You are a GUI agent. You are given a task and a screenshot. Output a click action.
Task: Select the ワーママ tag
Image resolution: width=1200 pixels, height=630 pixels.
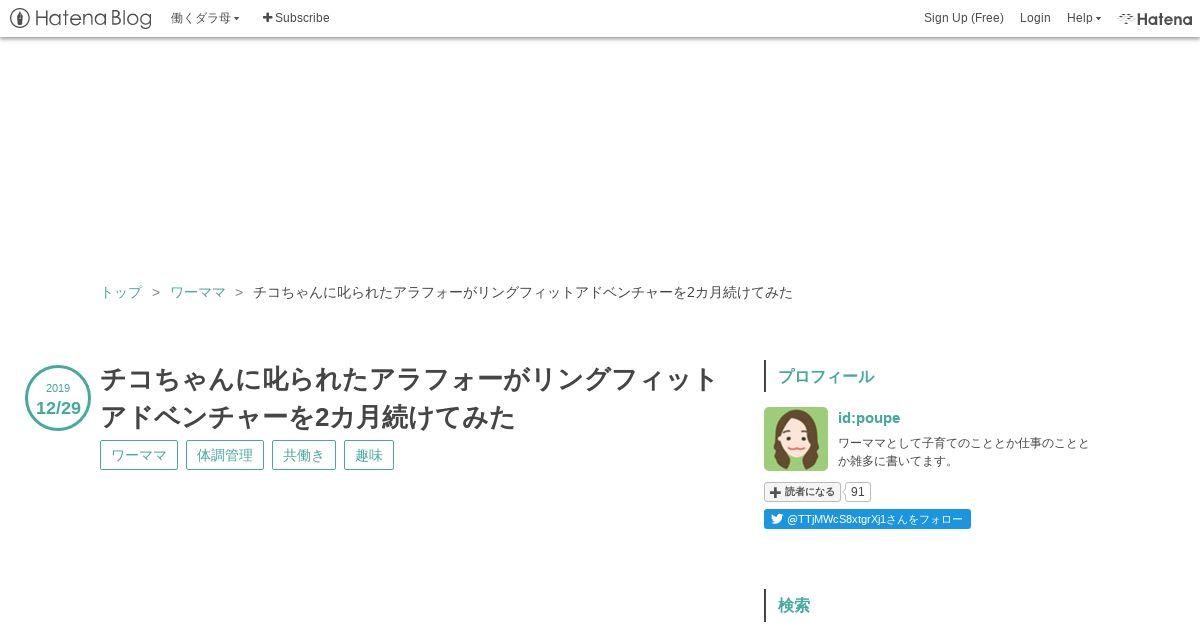(x=139, y=455)
